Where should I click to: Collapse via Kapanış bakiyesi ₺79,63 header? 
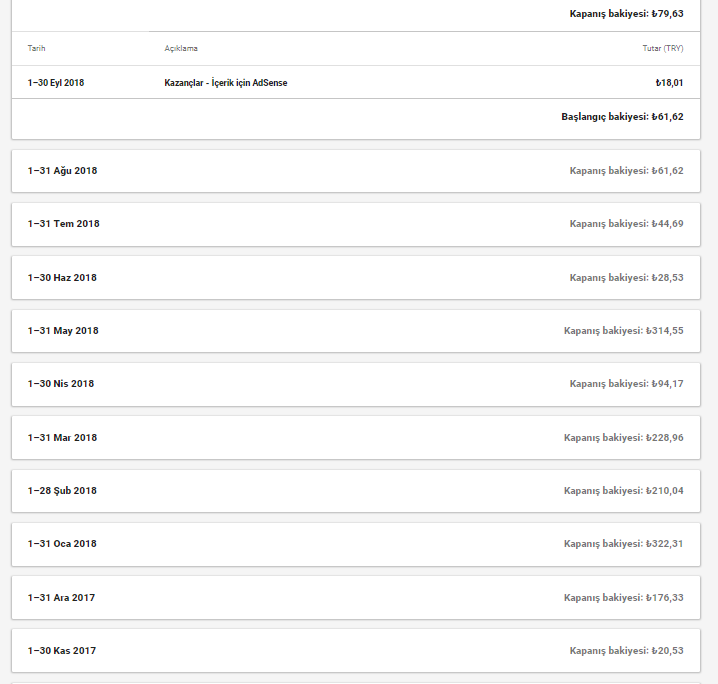[626, 14]
